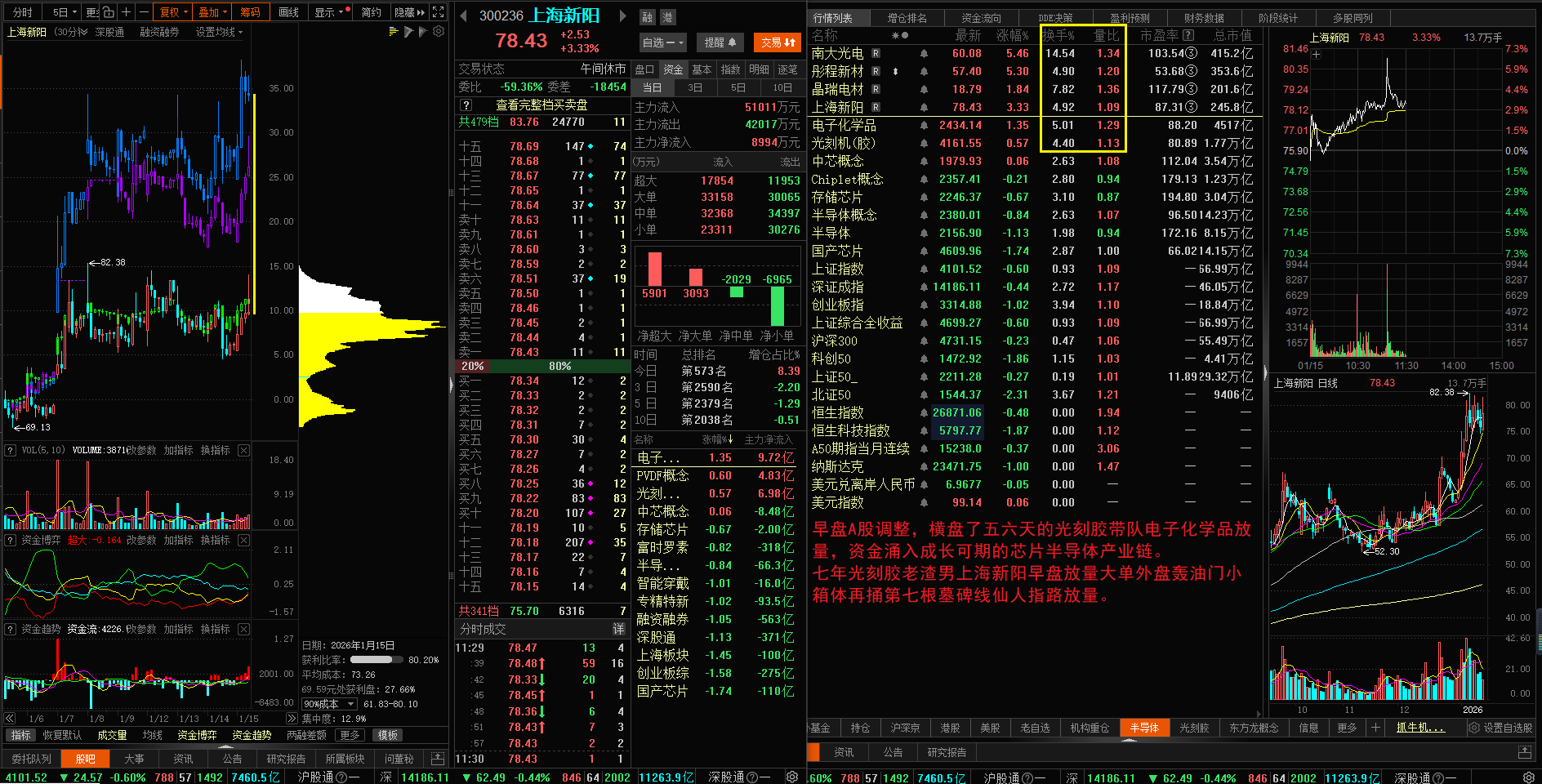Screen dimensions: 1542x784
Task: Toggle the 资金博弈 indicator button
Action: pyautogui.click(x=197, y=735)
